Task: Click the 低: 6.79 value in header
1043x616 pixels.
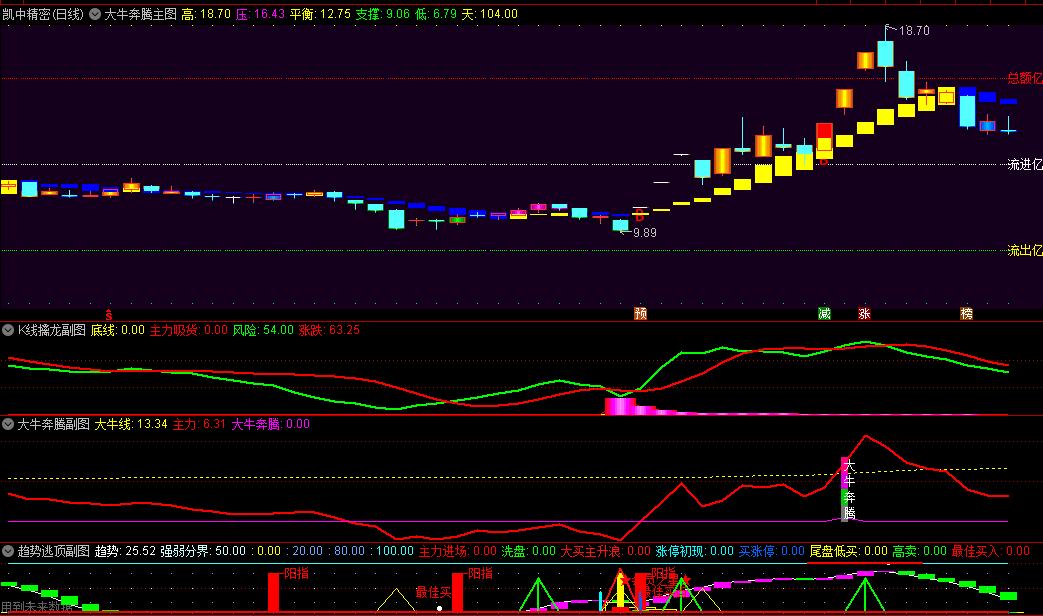Action: 436,14
